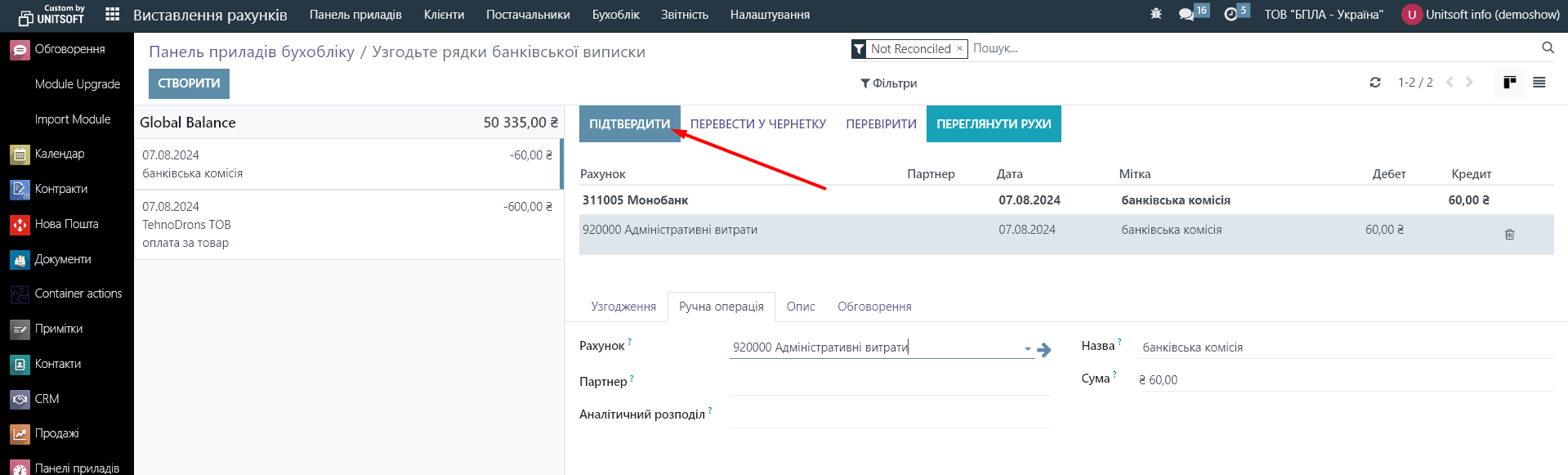The image size is (1568, 475).
Task: Open the Бухоблік menu
Action: 615,15
